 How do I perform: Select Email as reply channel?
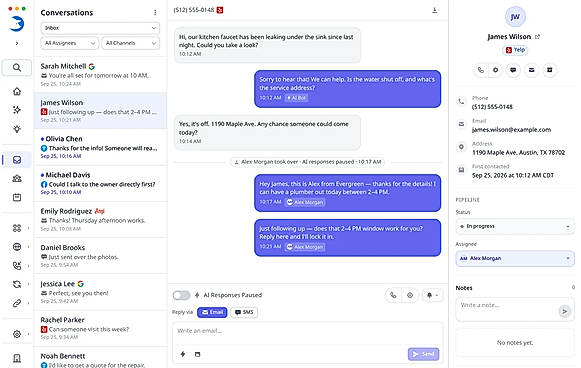click(212, 312)
